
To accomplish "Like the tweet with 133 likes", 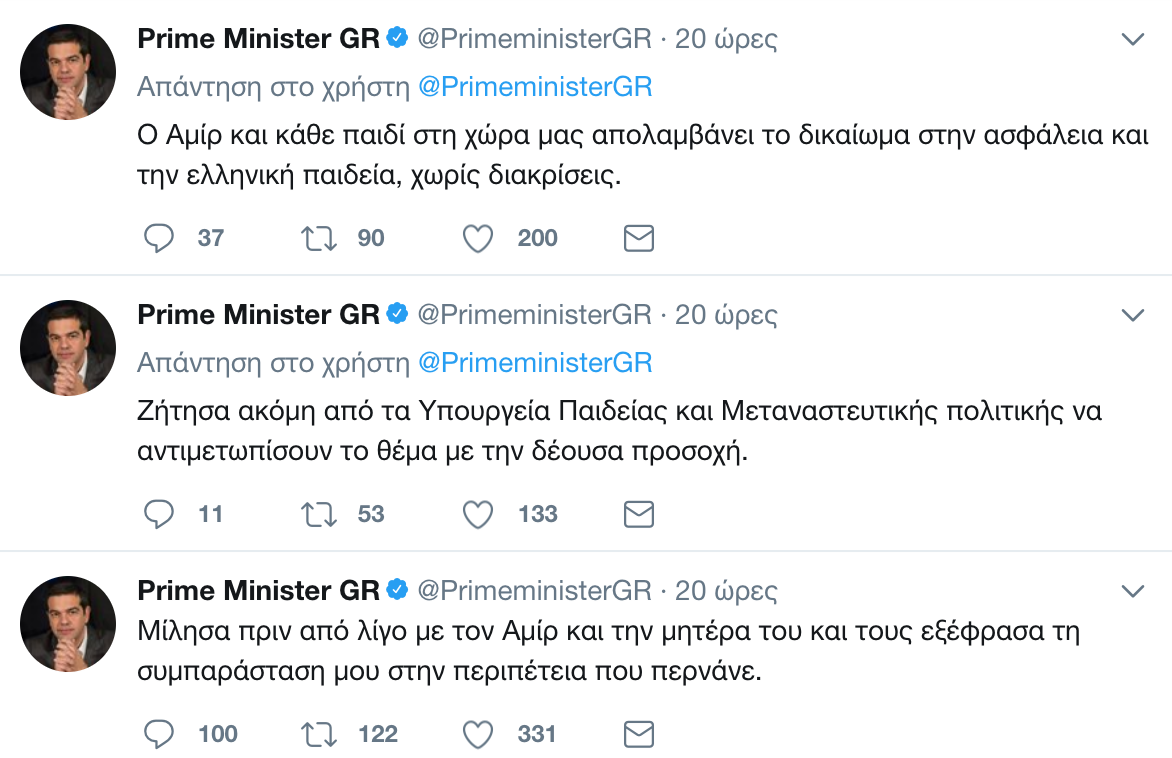I will point(479,514).
